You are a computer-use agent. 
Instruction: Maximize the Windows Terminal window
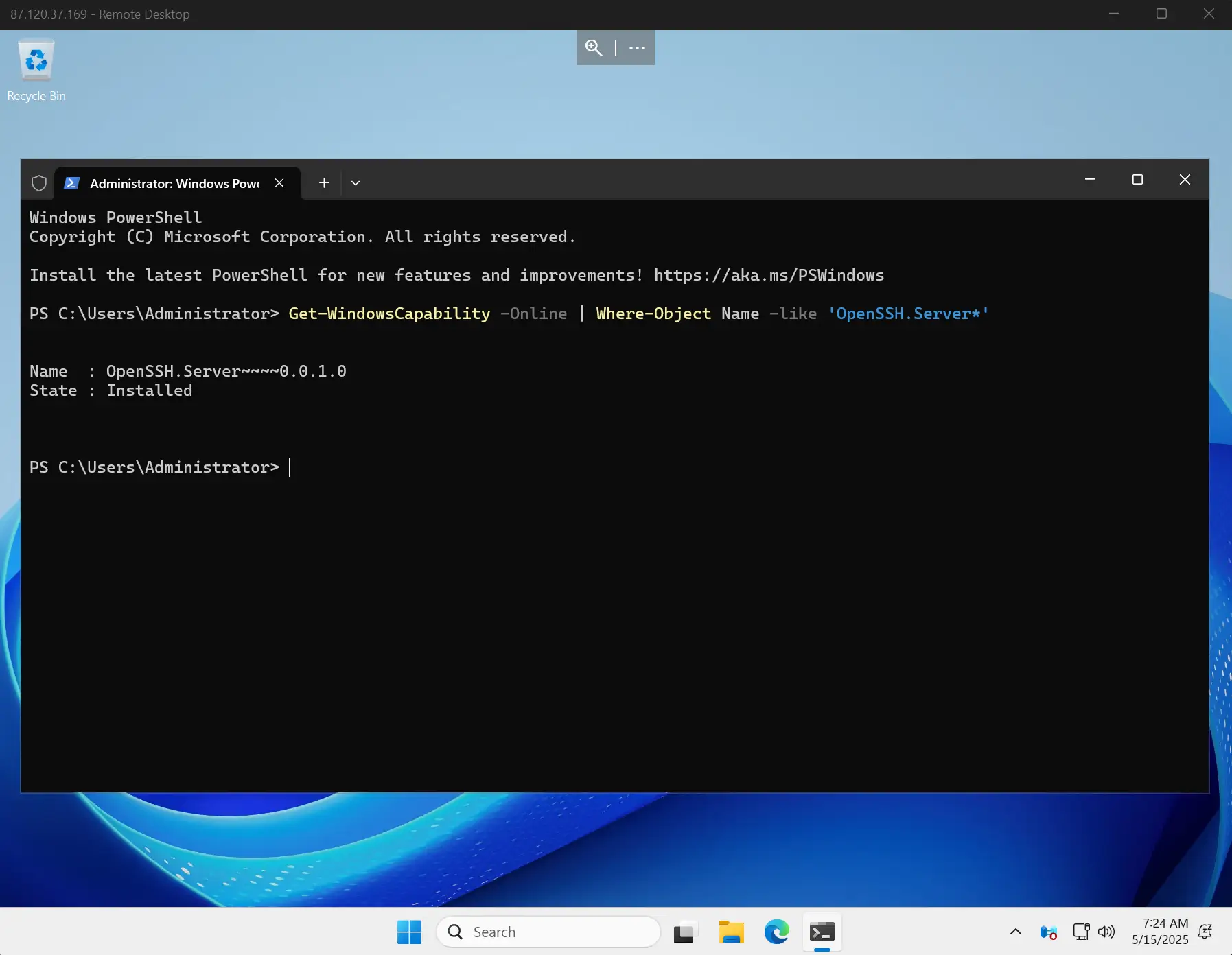click(1137, 180)
